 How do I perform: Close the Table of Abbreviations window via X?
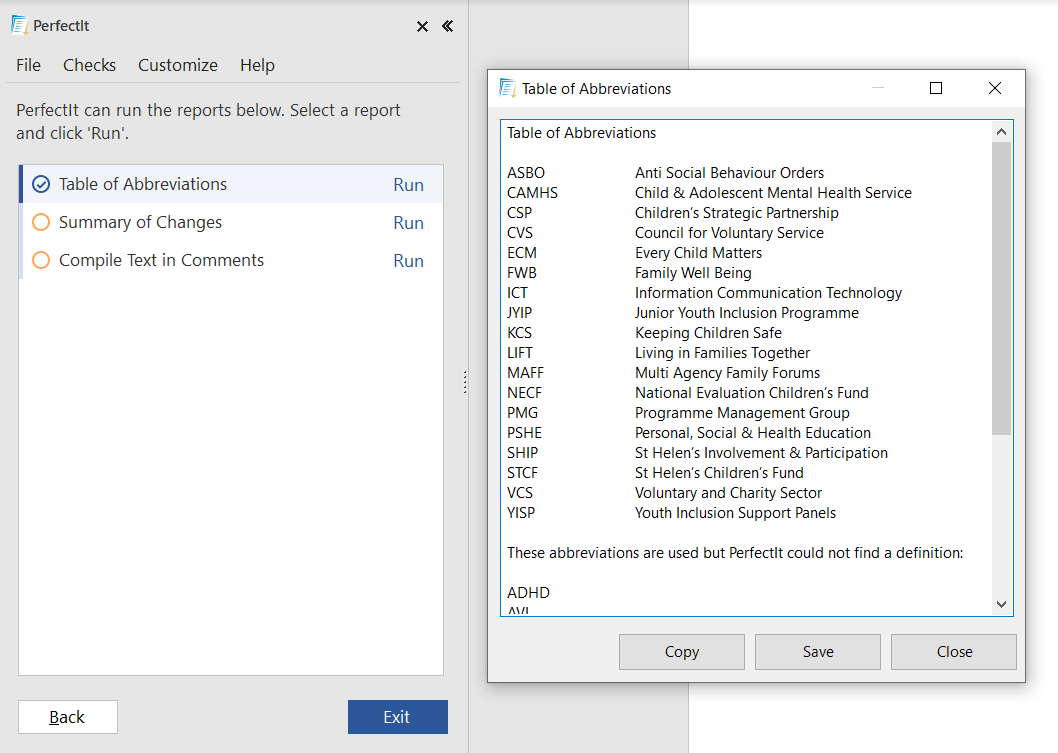point(995,88)
